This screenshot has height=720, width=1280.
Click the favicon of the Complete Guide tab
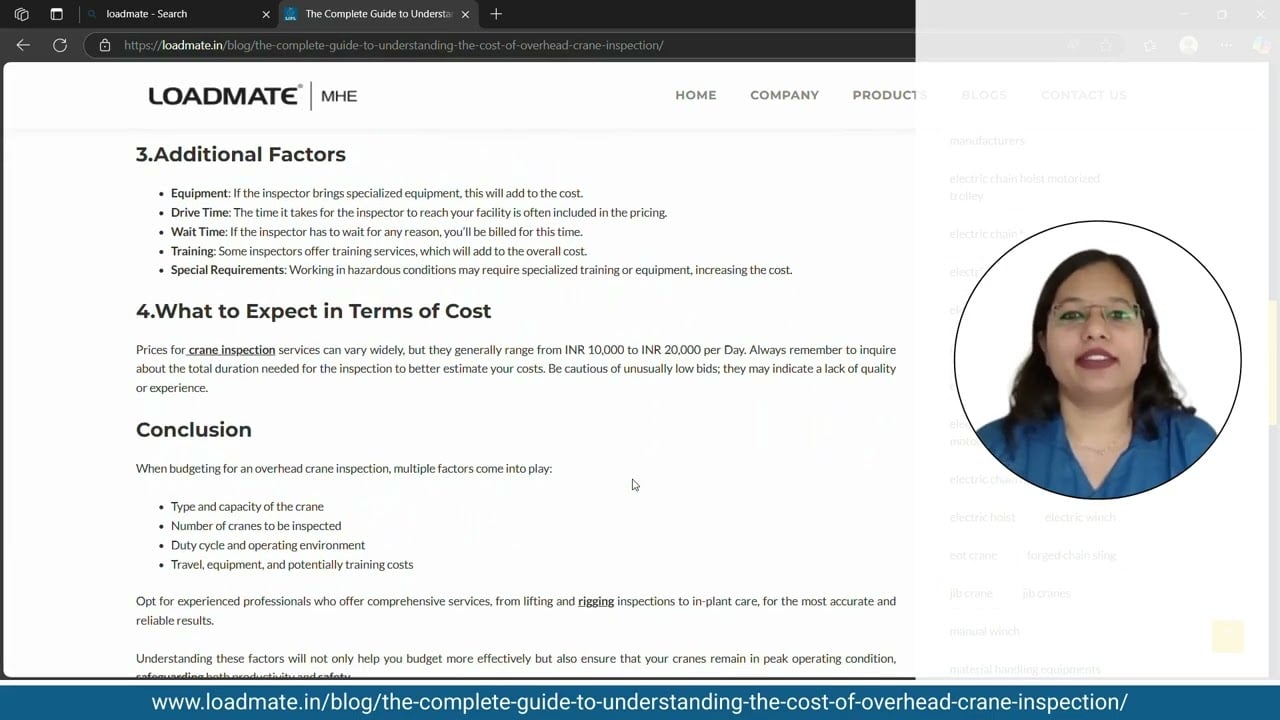click(x=291, y=14)
